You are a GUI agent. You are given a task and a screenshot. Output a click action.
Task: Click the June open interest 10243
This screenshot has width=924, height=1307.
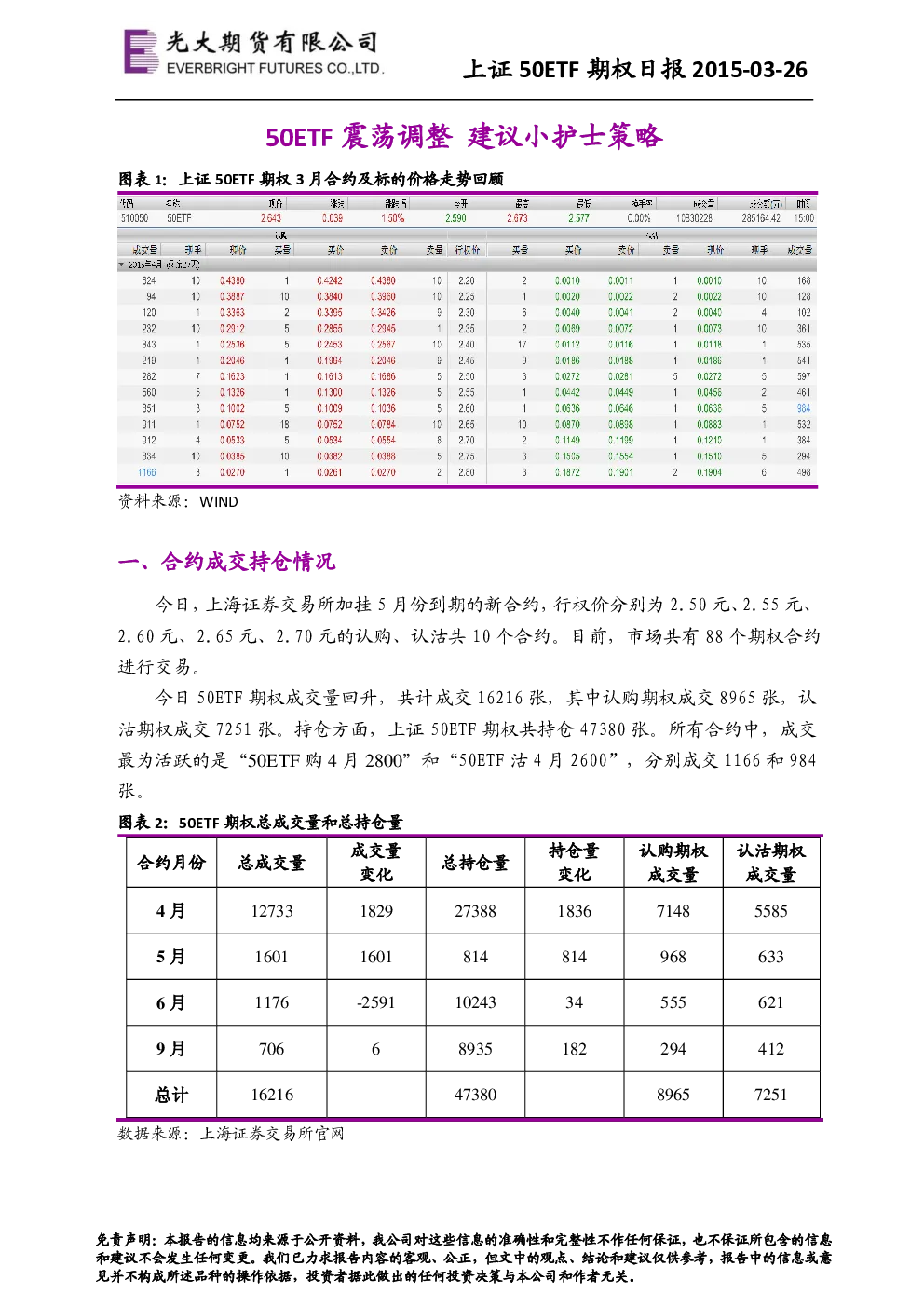point(475,1002)
